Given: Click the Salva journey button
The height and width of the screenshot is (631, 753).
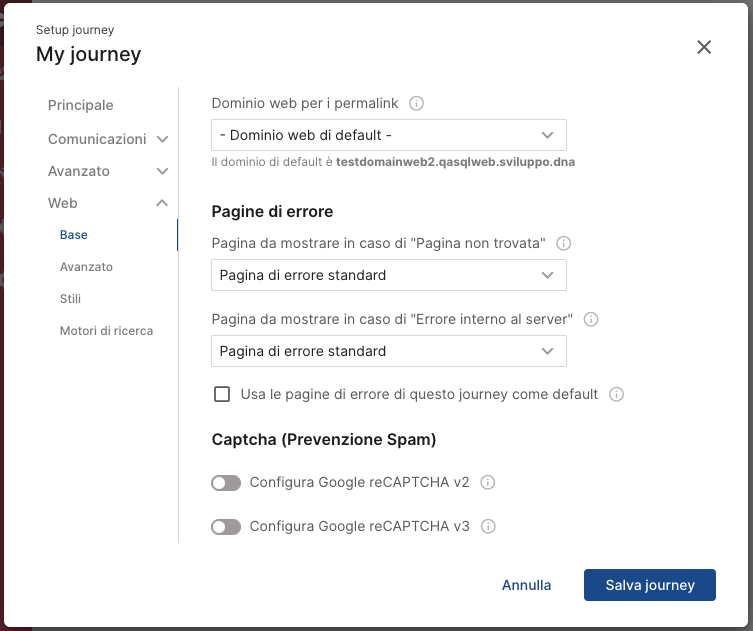Looking at the screenshot, I should 650,585.
